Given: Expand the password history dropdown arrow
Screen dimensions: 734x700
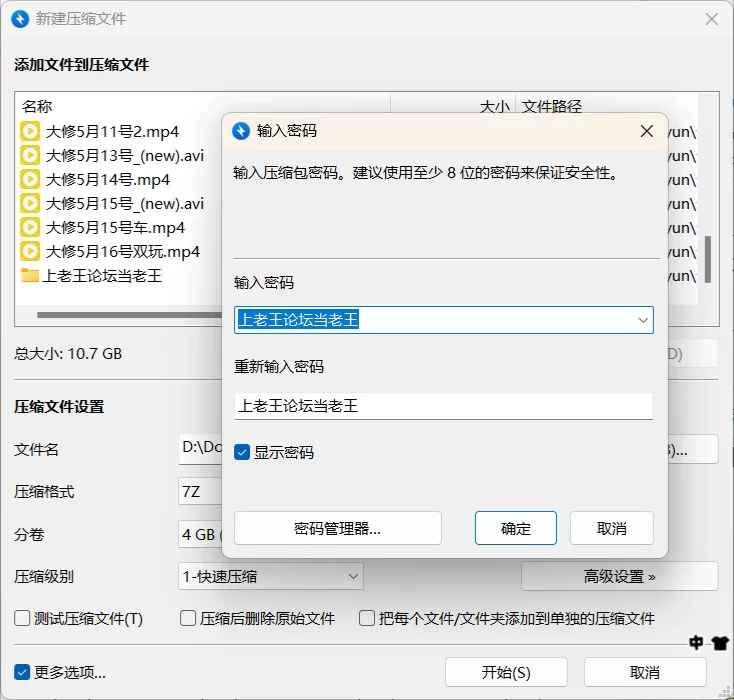Looking at the screenshot, I should [643, 320].
